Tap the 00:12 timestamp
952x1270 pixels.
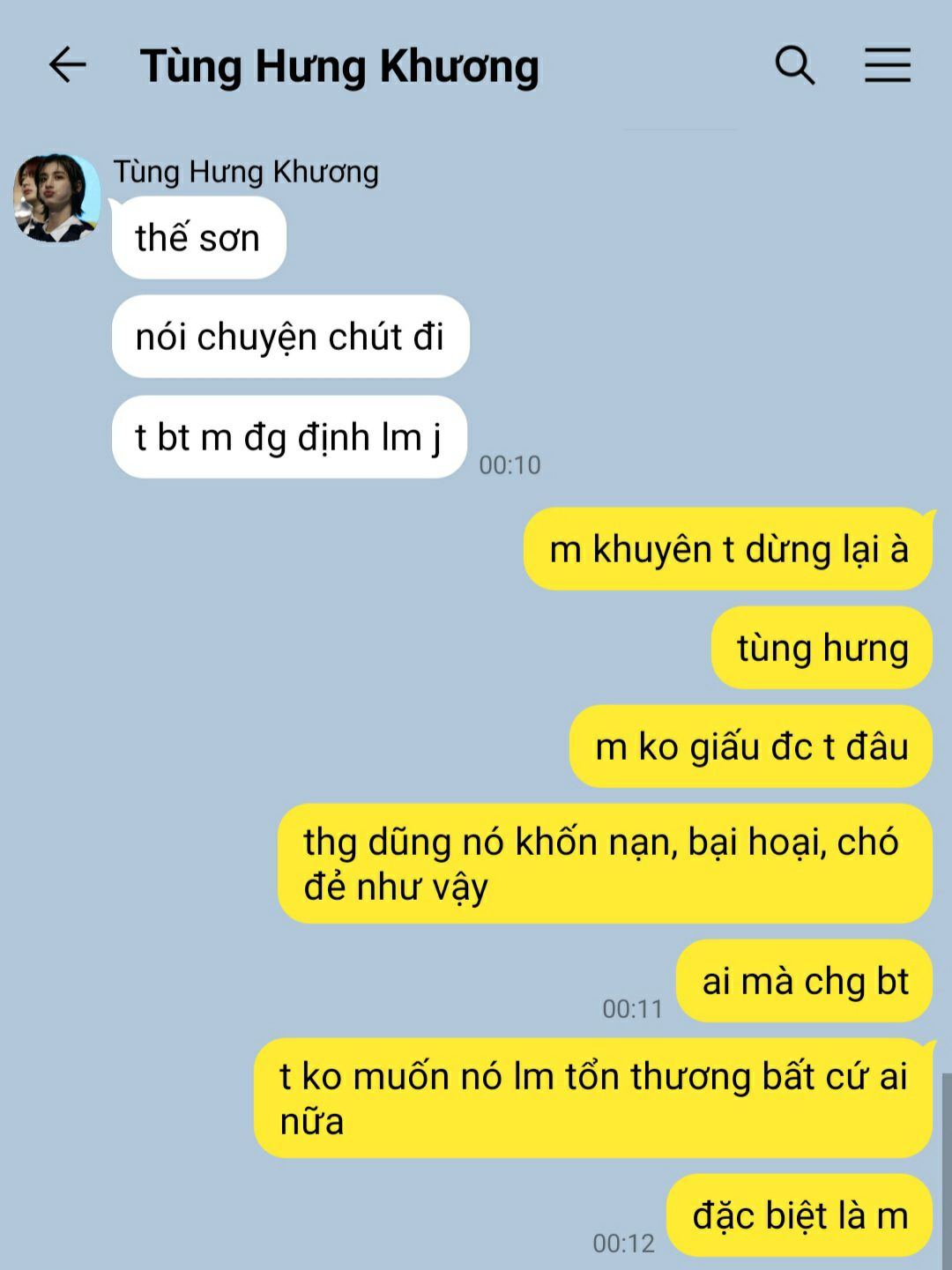(x=623, y=1243)
